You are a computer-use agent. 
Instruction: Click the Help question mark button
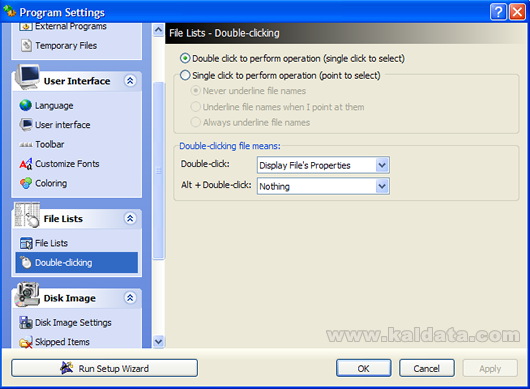(498, 12)
